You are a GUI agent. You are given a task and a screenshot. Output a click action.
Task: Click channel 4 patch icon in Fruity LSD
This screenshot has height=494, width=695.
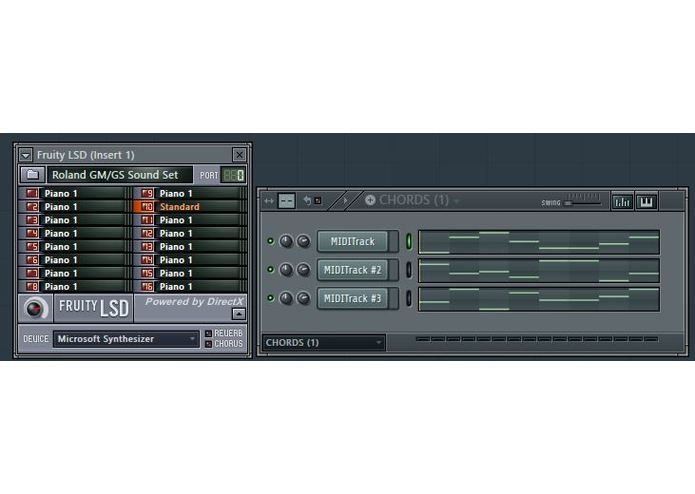(x=32, y=233)
